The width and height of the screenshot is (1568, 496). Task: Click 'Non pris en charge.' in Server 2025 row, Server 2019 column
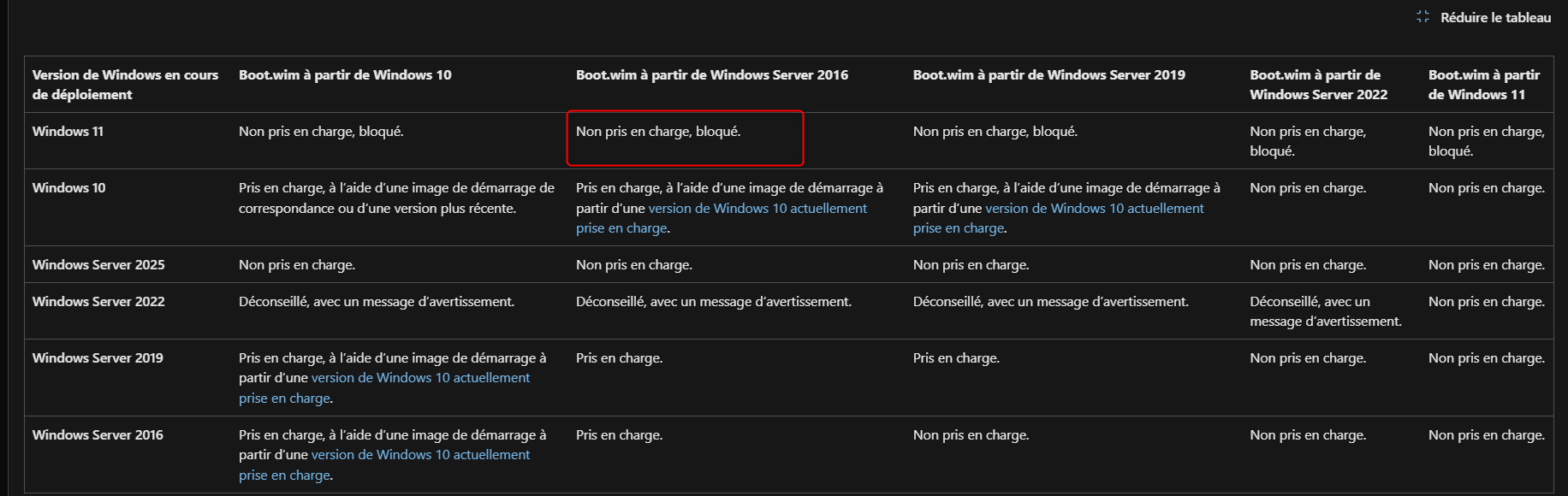click(x=971, y=265)
